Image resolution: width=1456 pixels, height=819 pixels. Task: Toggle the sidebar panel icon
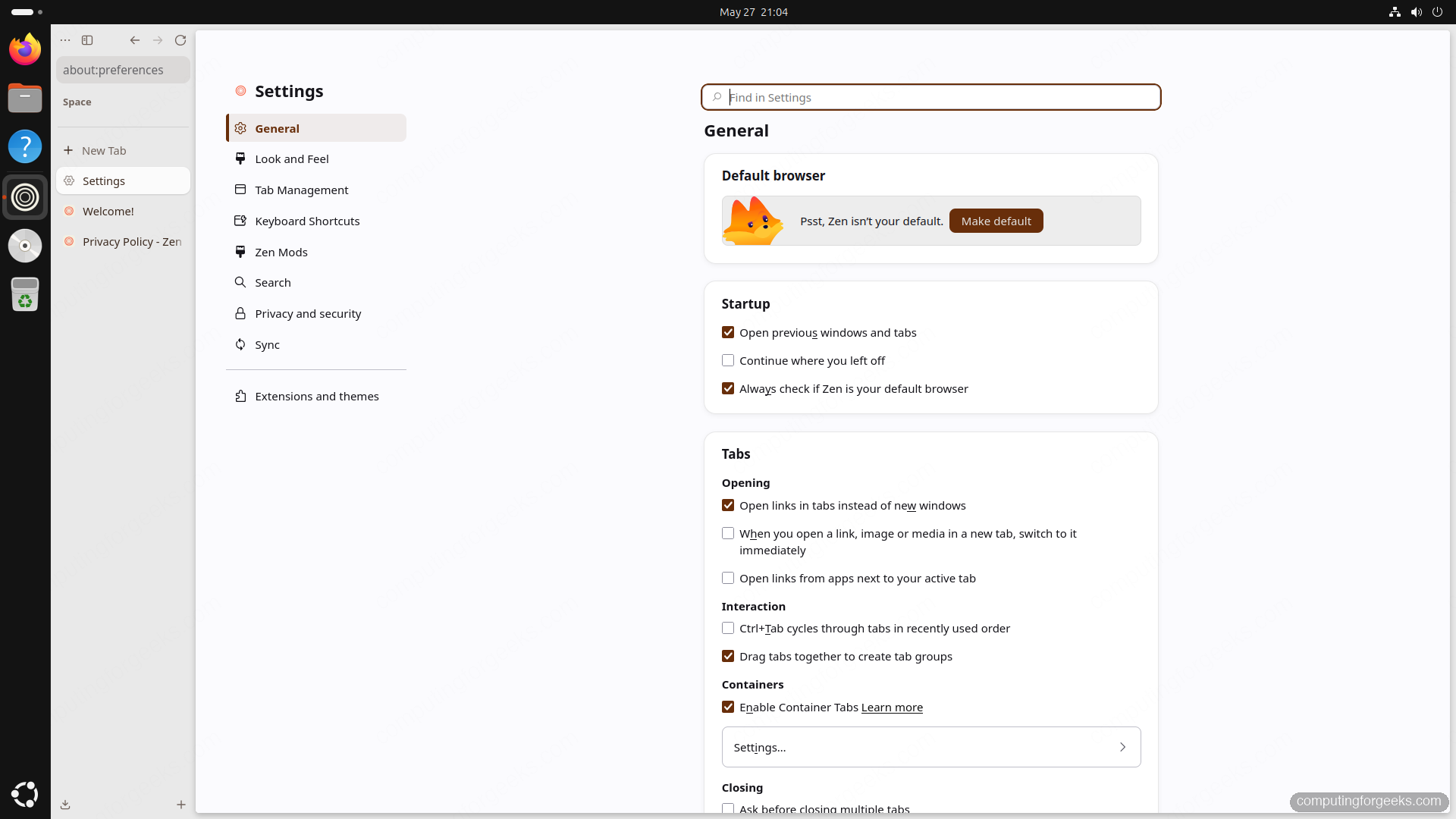coord(87,40)
